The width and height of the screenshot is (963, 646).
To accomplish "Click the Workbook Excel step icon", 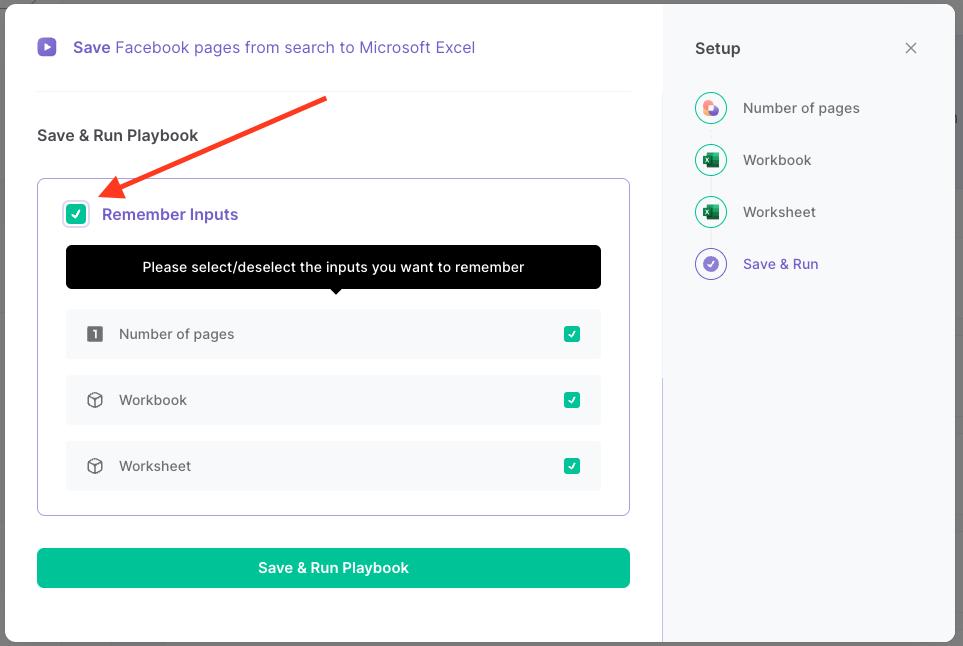I will [x=711, y=160].
